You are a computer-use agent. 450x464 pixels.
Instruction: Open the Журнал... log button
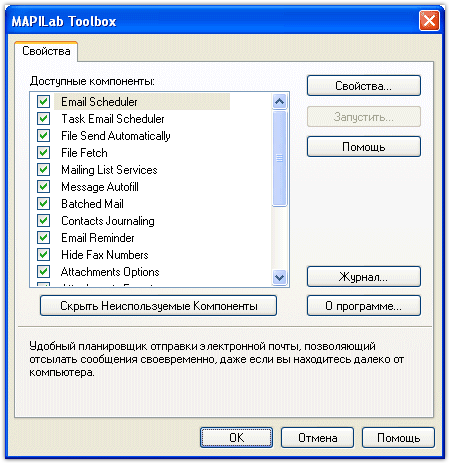tap(364, 277)
